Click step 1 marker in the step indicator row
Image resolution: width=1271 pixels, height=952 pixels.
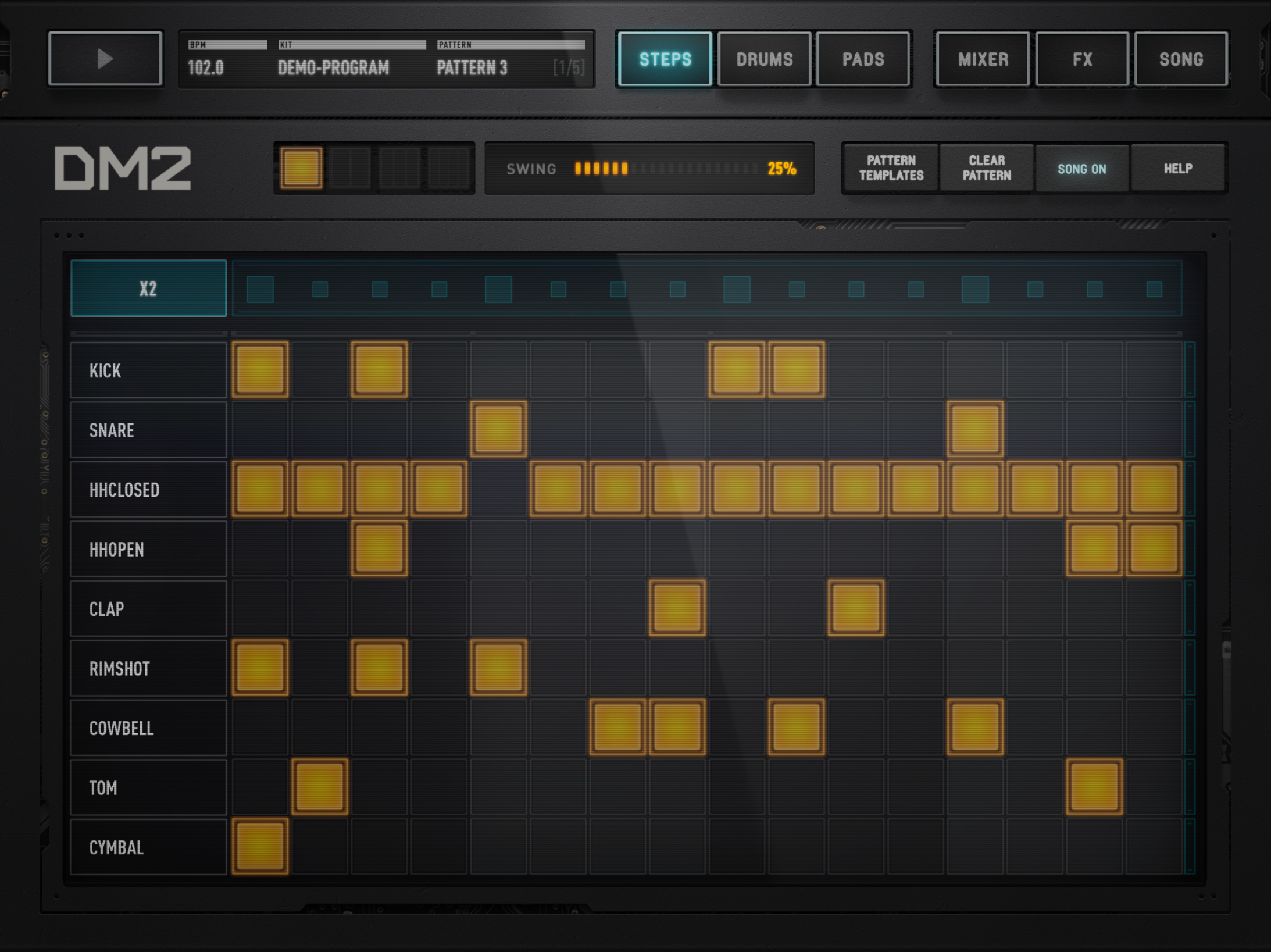click(x=260, y=289)
